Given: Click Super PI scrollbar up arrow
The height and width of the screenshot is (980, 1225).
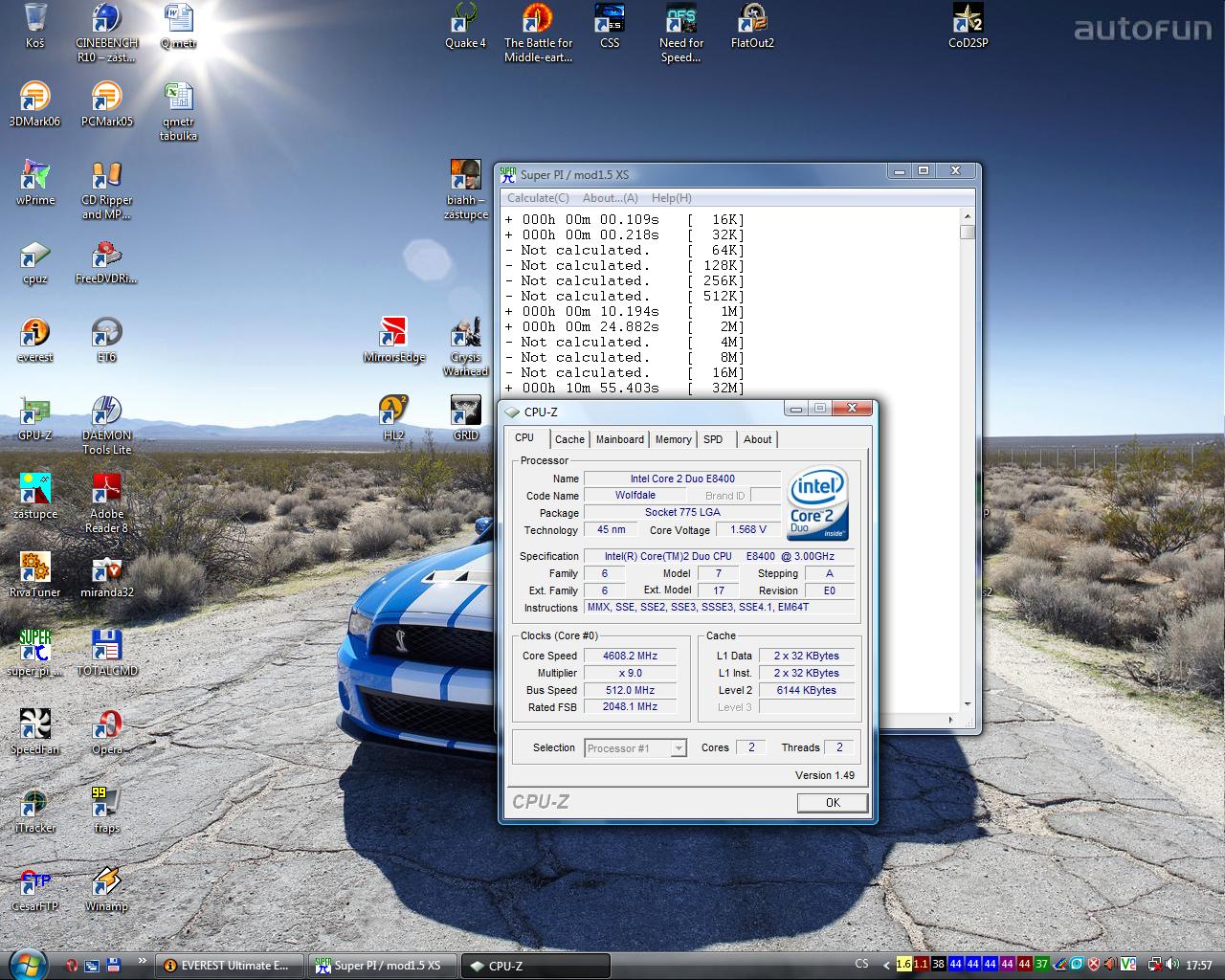Looking at the screenshot, I should tap(968, 217).
